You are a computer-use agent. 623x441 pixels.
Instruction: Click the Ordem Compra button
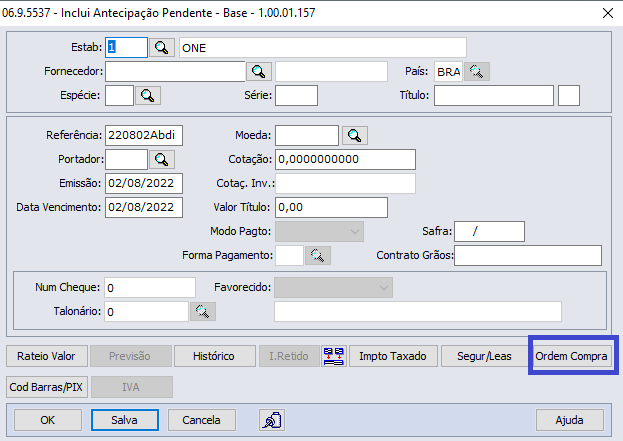click(571, 356)
